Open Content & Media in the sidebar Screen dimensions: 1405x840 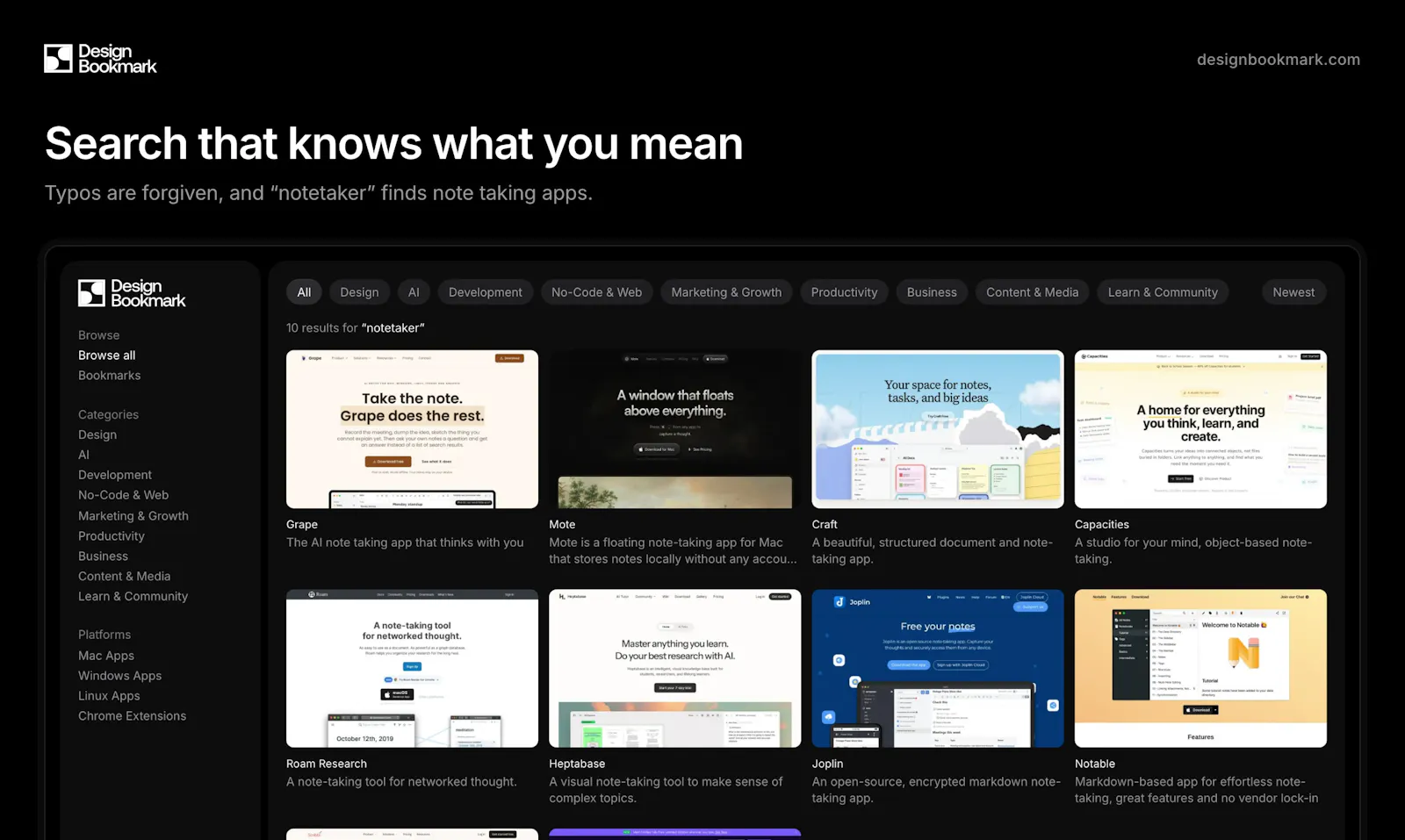pyautogui.click(x=125, y=577)
